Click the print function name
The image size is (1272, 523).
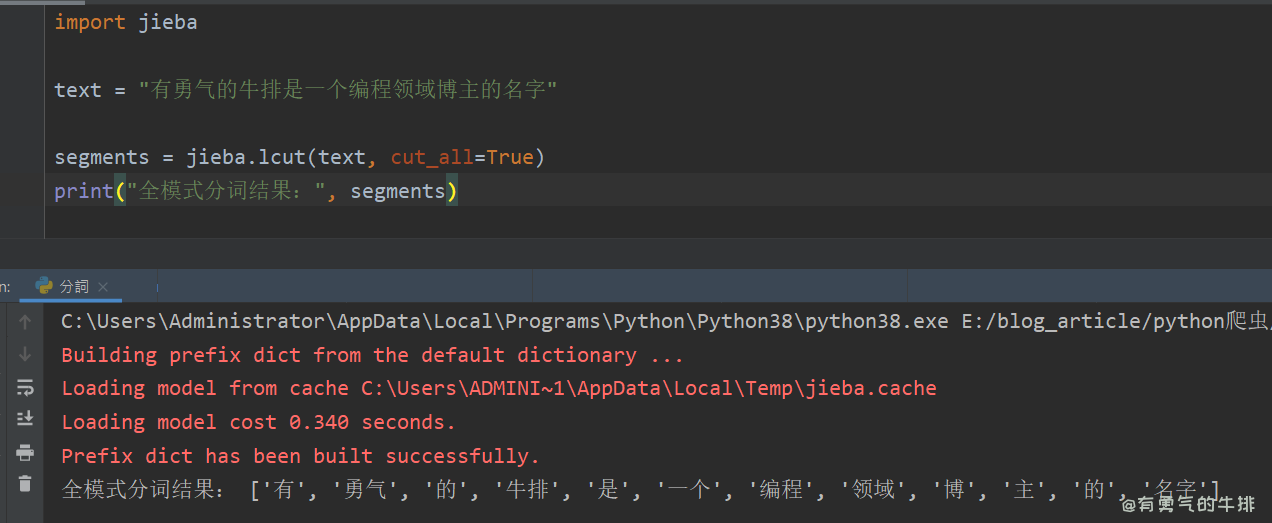(83, 191)
